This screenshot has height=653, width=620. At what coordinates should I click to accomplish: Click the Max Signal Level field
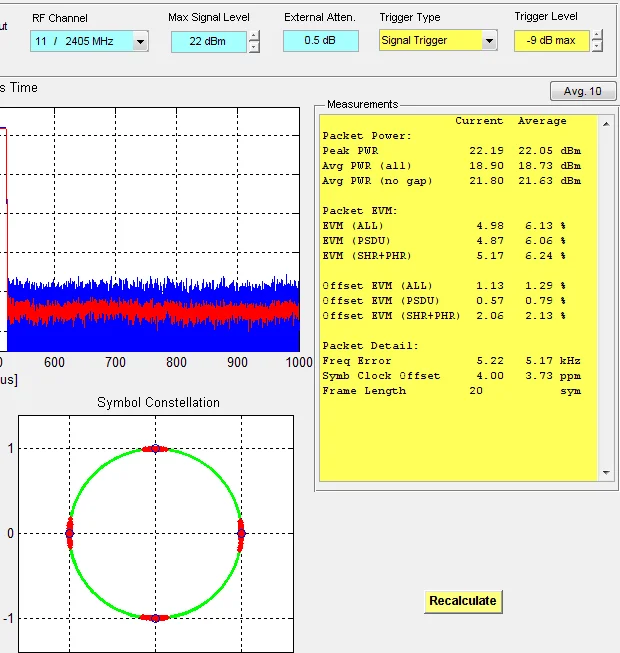(208, 41)
